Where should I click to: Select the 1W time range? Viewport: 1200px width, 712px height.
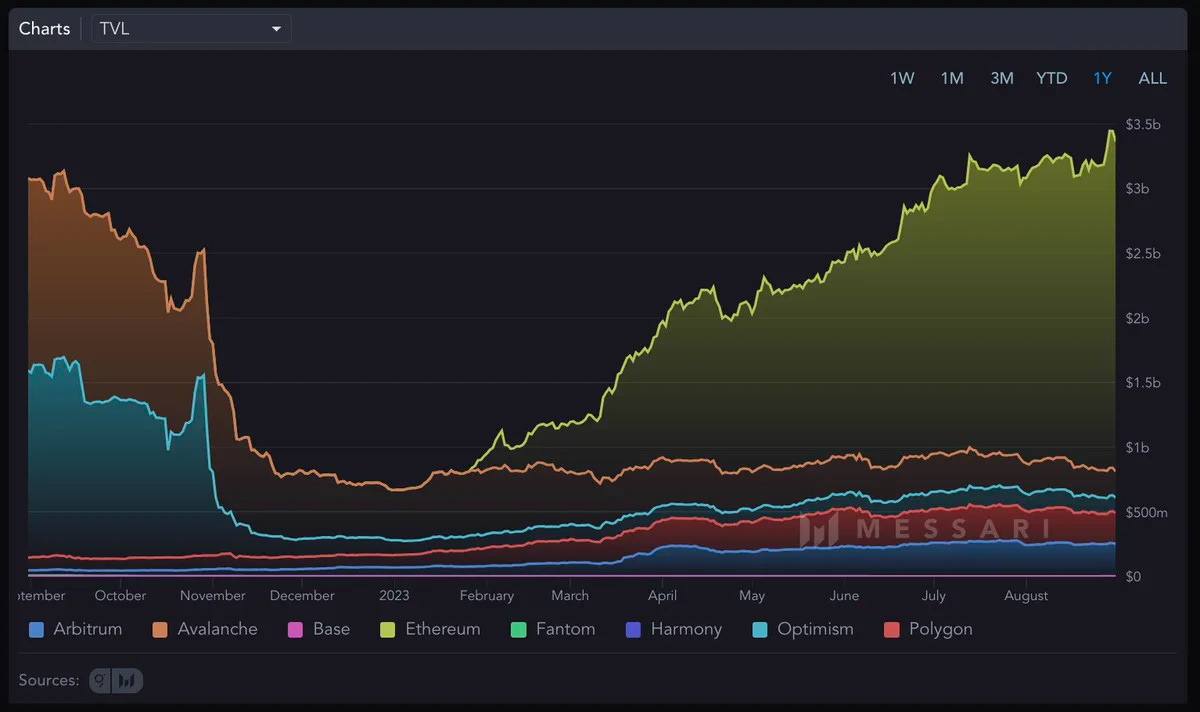tap(902, 78)
